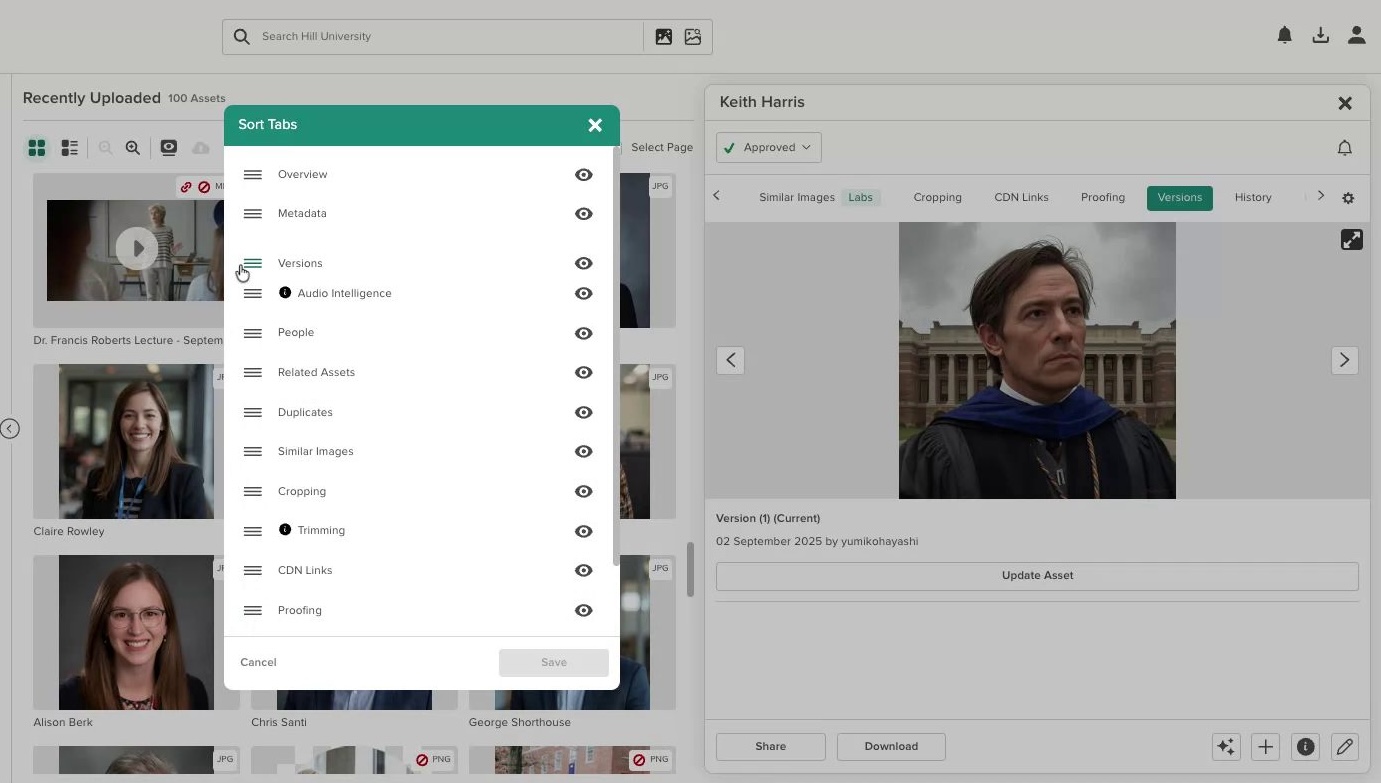Toggle visibility of the People tab
The width and height of the screenshot is (1381, 783).
coord(584,333)
